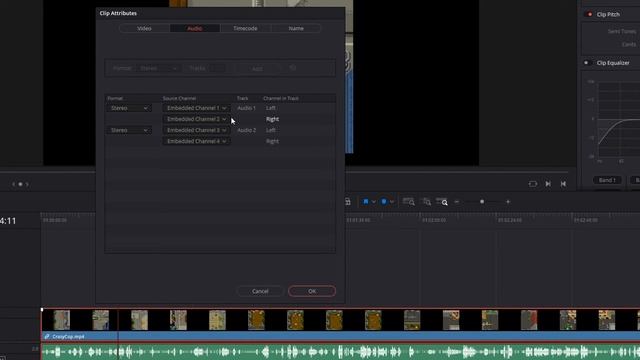Click the dimmed Add button in the format bar

tap(258, 69)
